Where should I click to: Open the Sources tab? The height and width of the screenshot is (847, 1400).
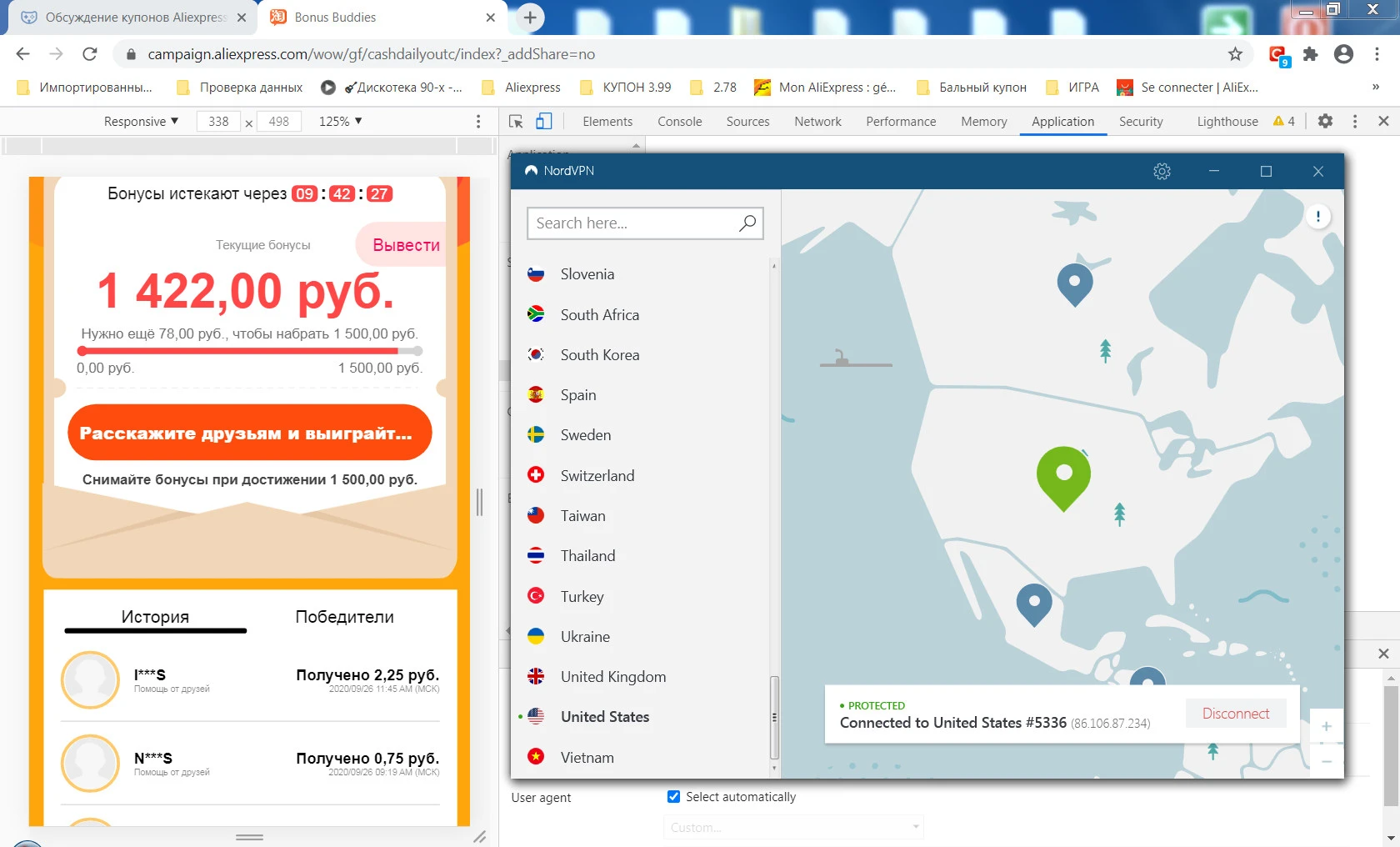(x=747, y=122)
